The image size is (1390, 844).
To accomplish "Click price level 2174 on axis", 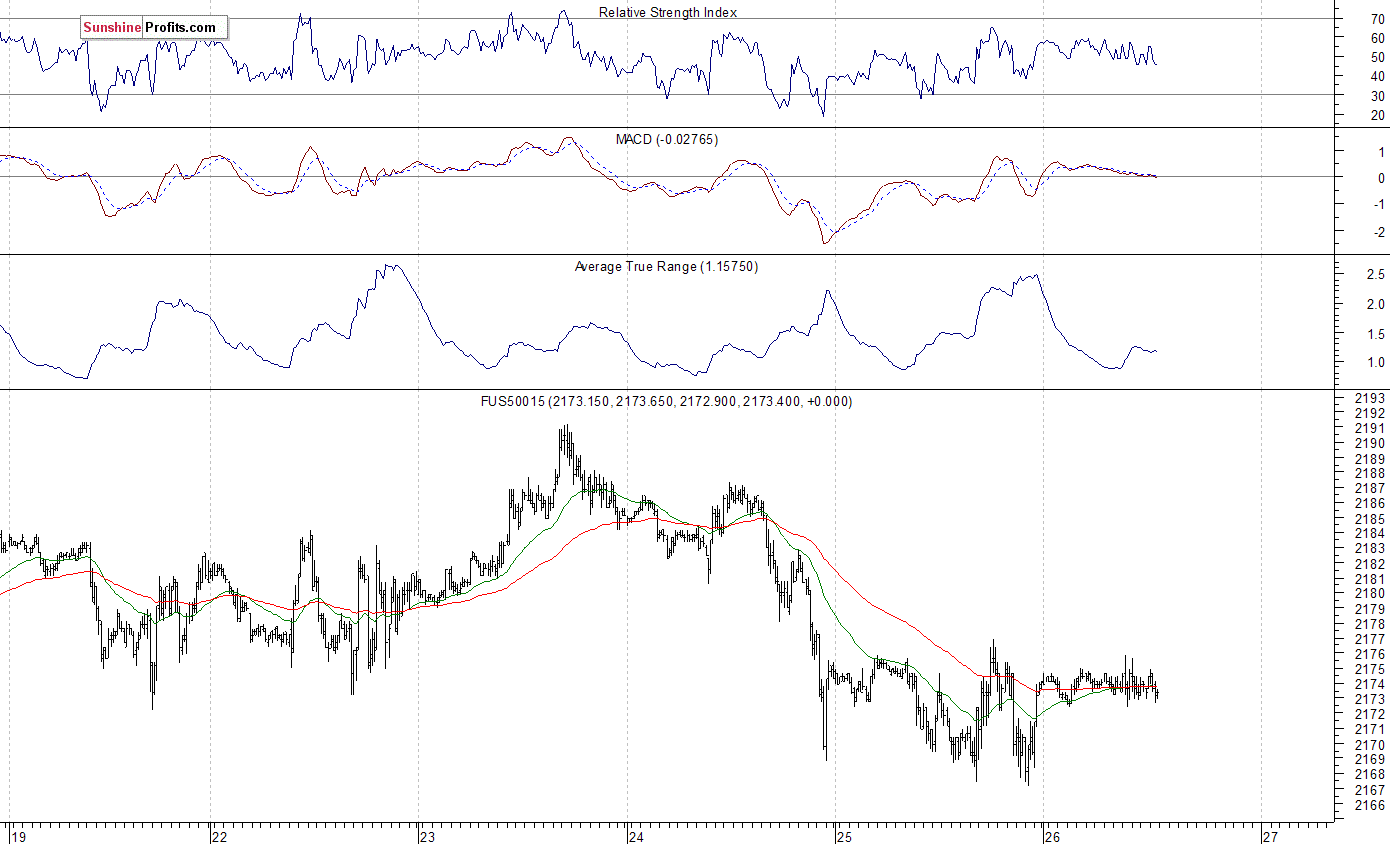I will coord(1371,684).
